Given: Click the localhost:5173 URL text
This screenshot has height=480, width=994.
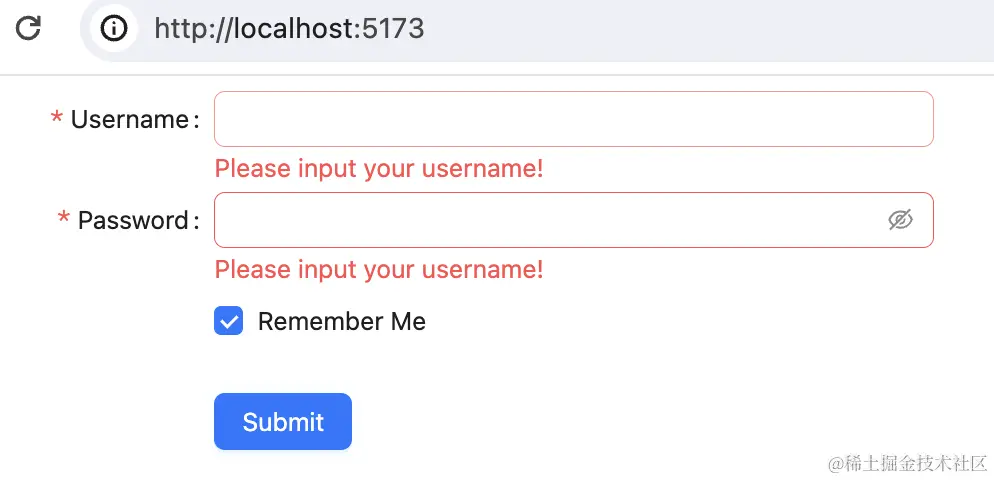Looking at the screenshot, I should pos(289,28).
